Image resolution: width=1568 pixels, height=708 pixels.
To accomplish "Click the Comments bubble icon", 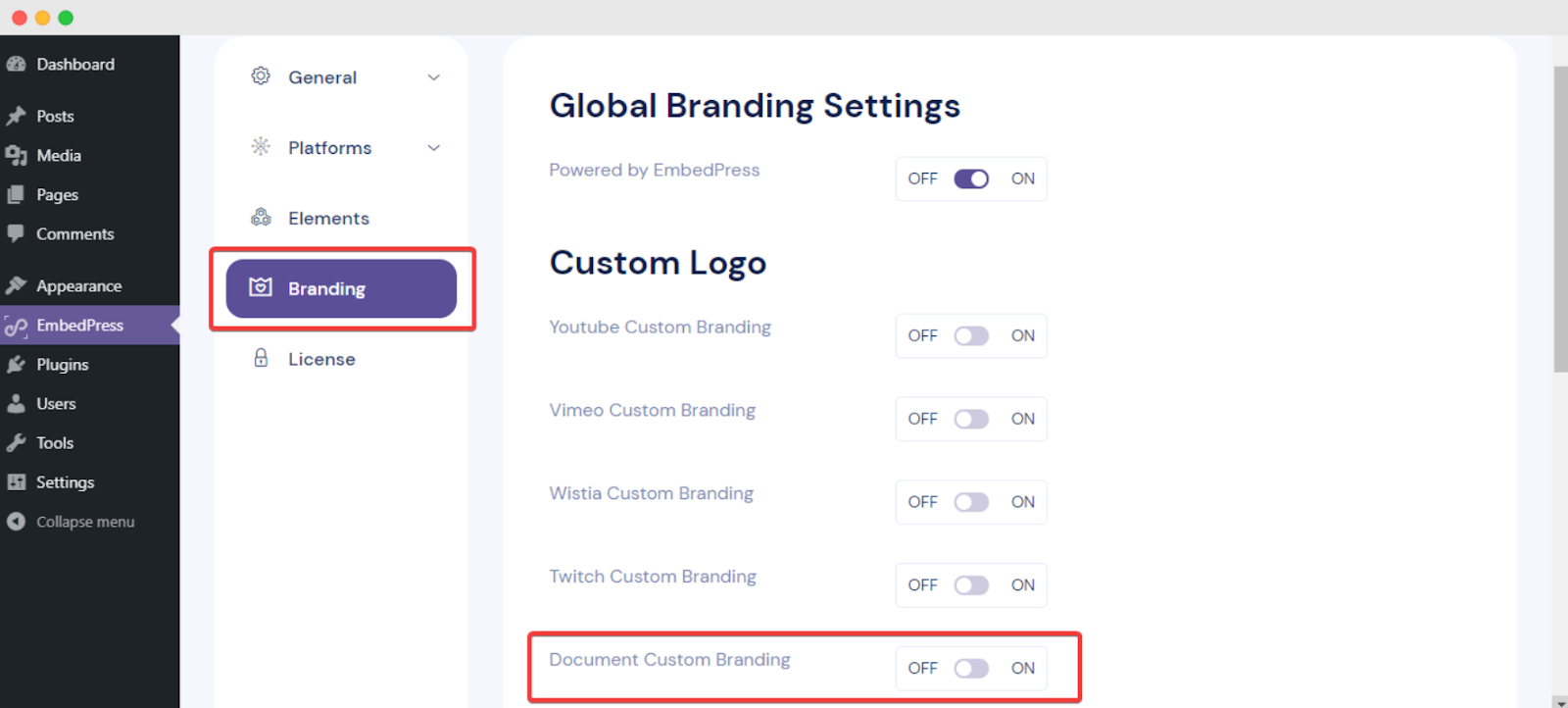I will (x=16, y=233).
